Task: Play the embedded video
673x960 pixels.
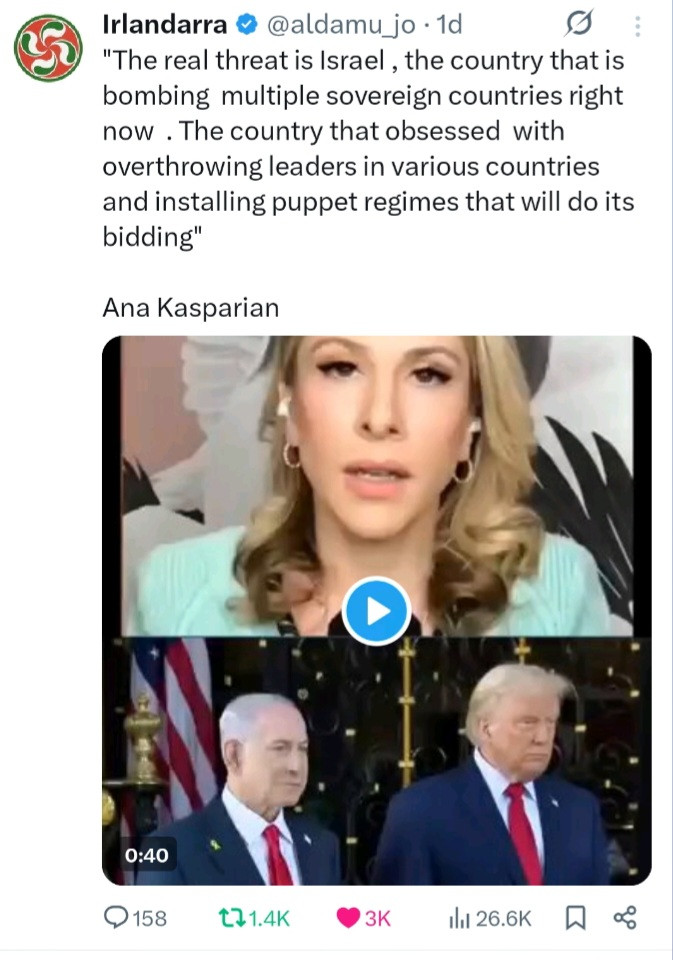Action: click(376, 610)
